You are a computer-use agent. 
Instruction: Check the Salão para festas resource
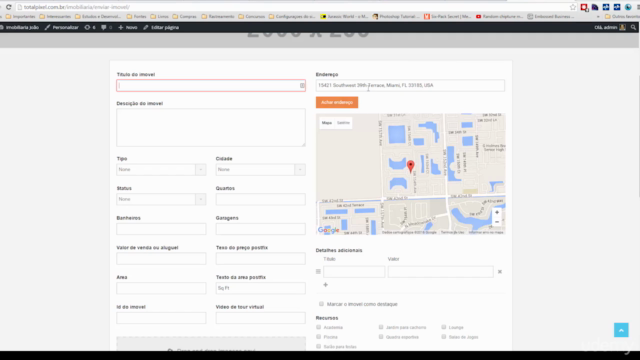(x=318, y=346)
